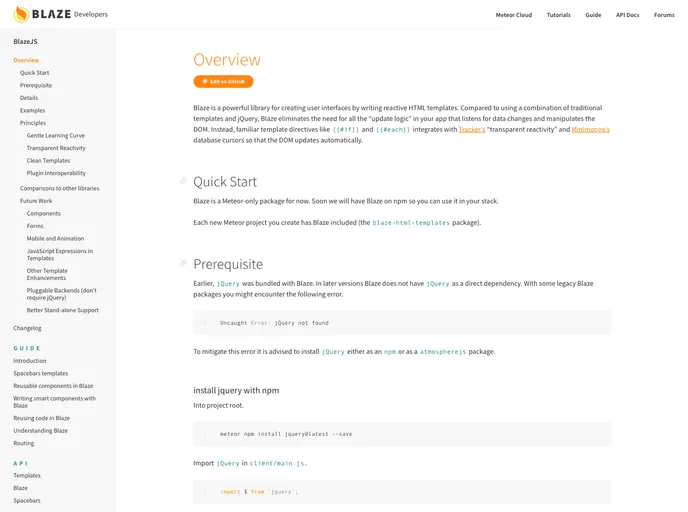Go to Gentle Learning Curve section
Image resolution: width=688 pixels, height=512 pixels.
pos(56,136)
